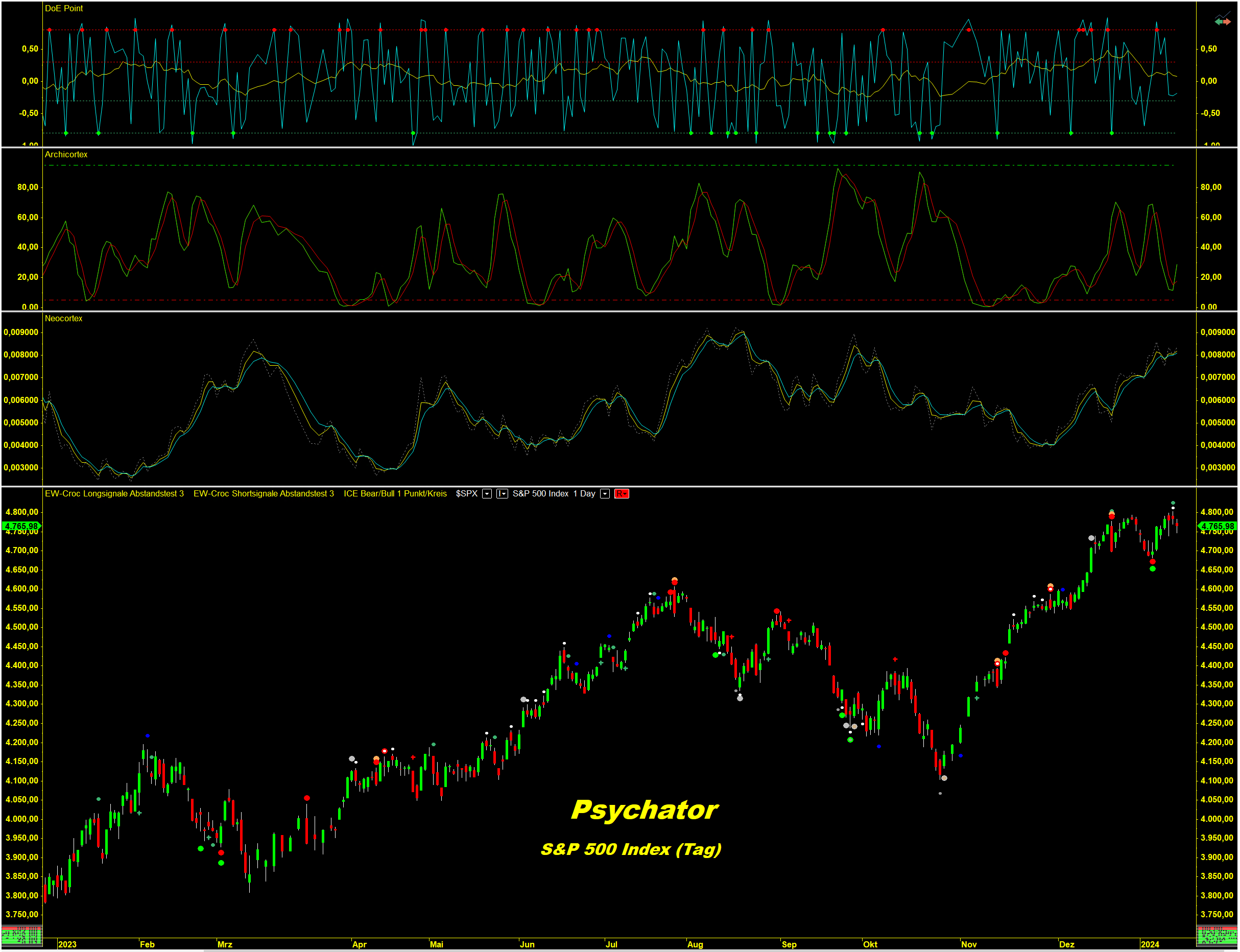
Task: Click the green 4.765,98 price tag on right axis
Action: coord(1218,527)
